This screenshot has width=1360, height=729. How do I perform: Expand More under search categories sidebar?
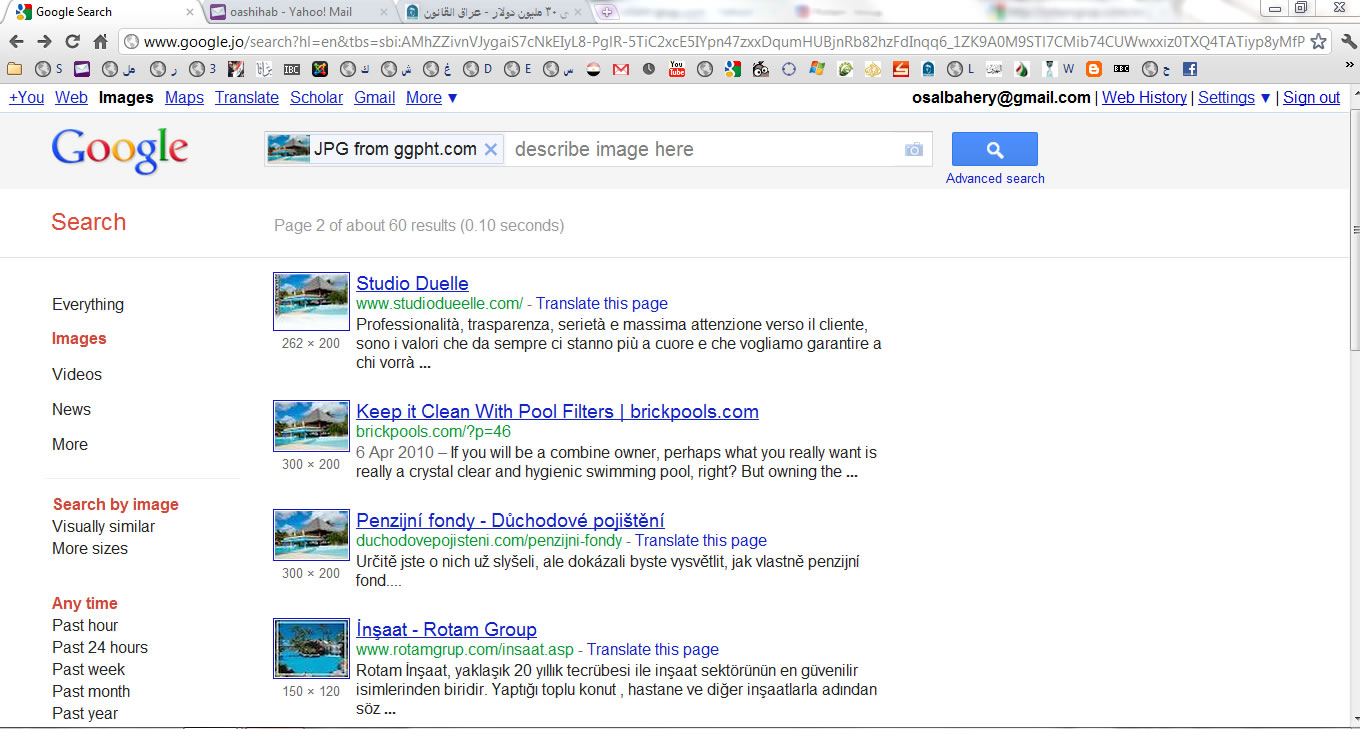pyautogui.click(x=70, y=444)
